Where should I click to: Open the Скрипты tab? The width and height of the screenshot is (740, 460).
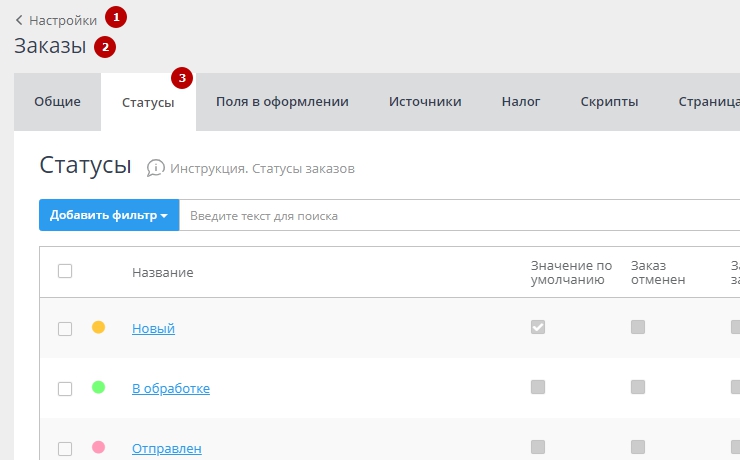(609, 102)
